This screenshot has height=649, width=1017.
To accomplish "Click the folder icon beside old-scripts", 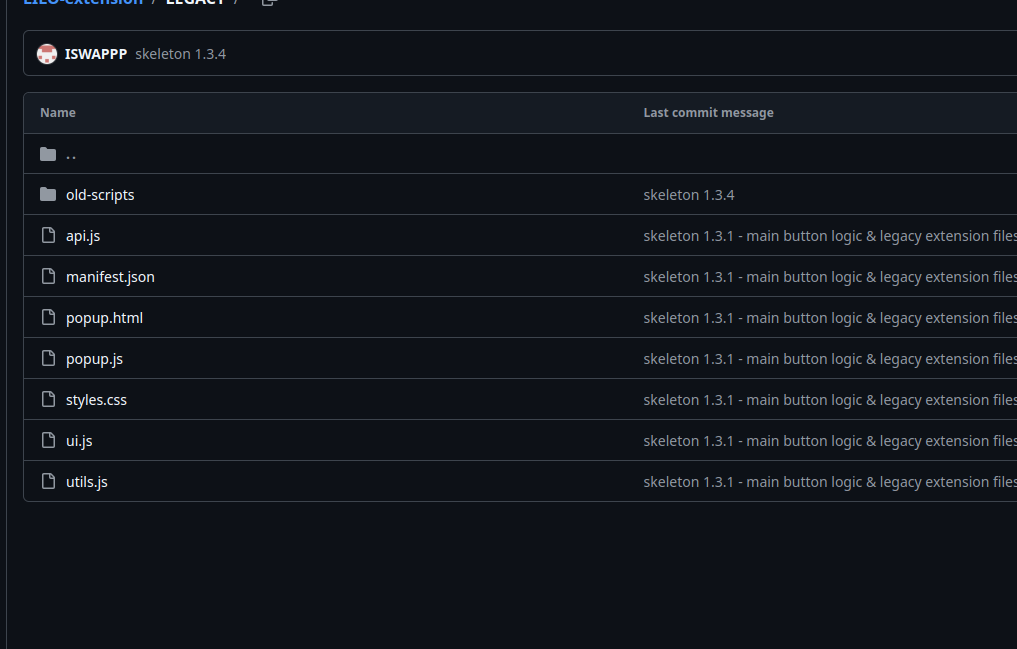I will tap(48, 195).
